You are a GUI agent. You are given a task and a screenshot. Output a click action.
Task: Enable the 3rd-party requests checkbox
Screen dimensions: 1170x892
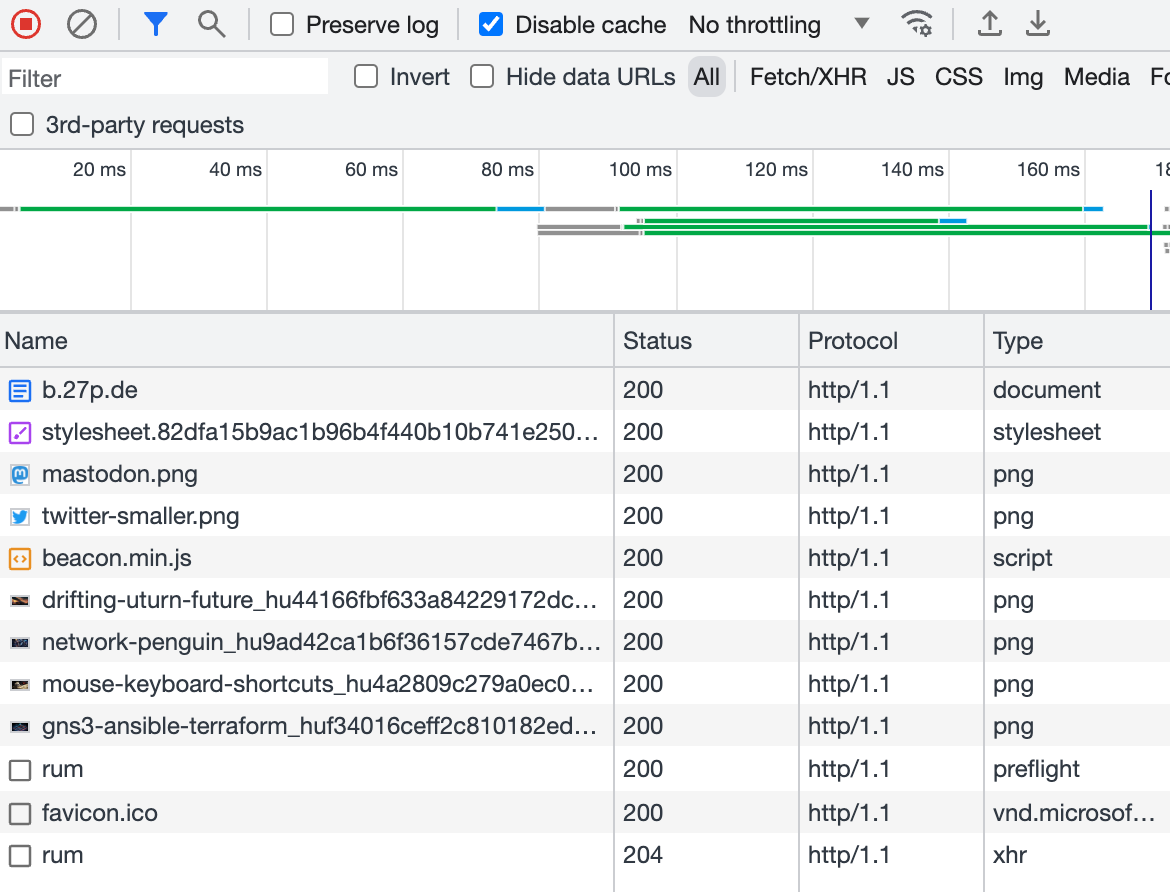21,125
